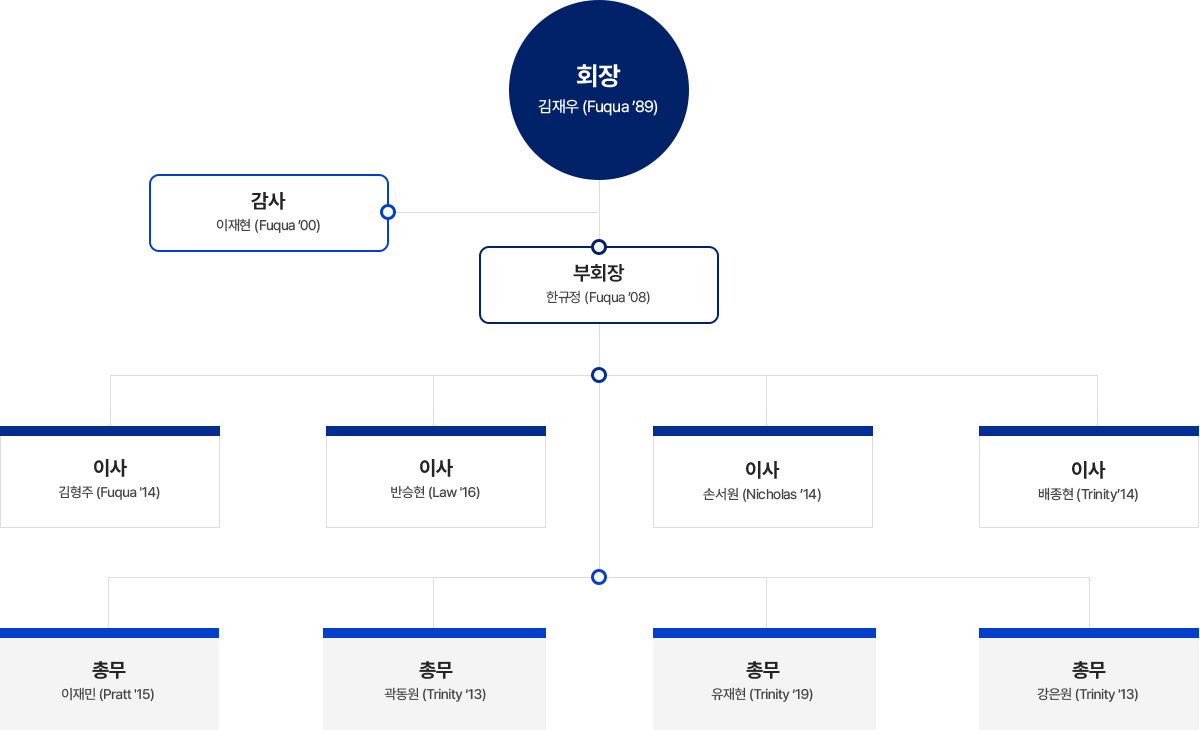Click the connector dot above the 부회장 box
This screenshot has height=730, width=1200.
599,247
